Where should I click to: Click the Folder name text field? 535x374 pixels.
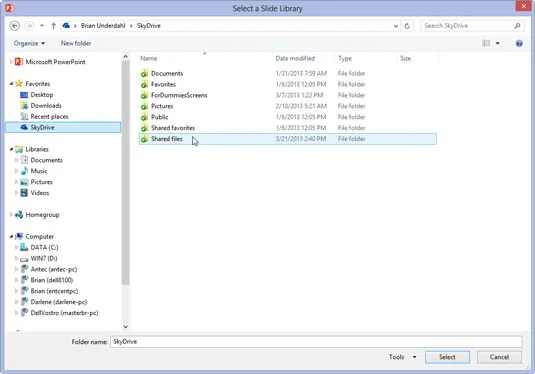click(316, 342)
